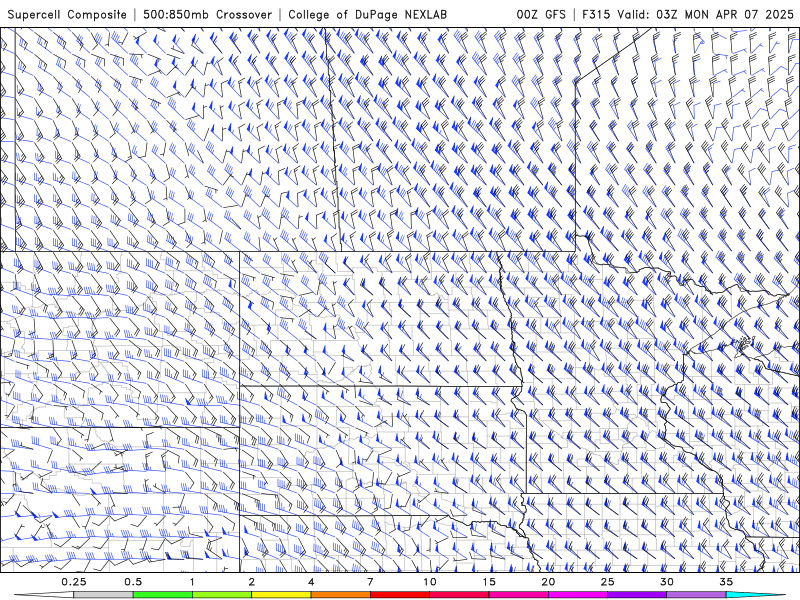The height and width of the screenshot is (600, 800).
Task: Select the light purple segment from 30 to 35
Action: (x=696, y=595)
